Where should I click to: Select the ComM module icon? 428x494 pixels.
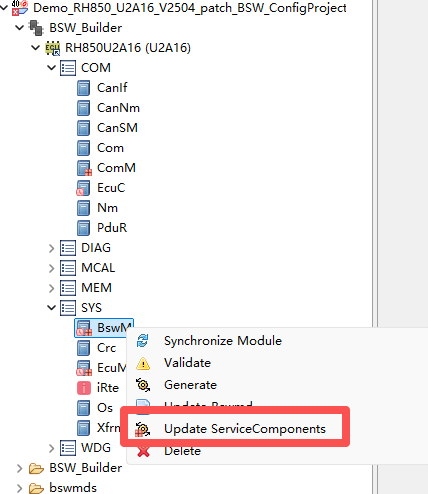(x=84, y=168)
